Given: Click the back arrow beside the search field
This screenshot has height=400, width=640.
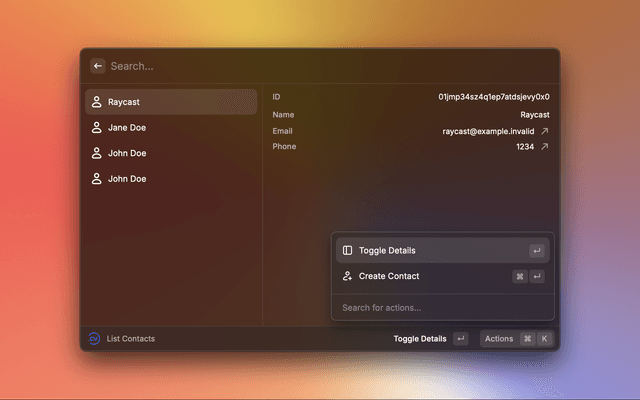Looking at the screenshot, I should pos(98,66).
